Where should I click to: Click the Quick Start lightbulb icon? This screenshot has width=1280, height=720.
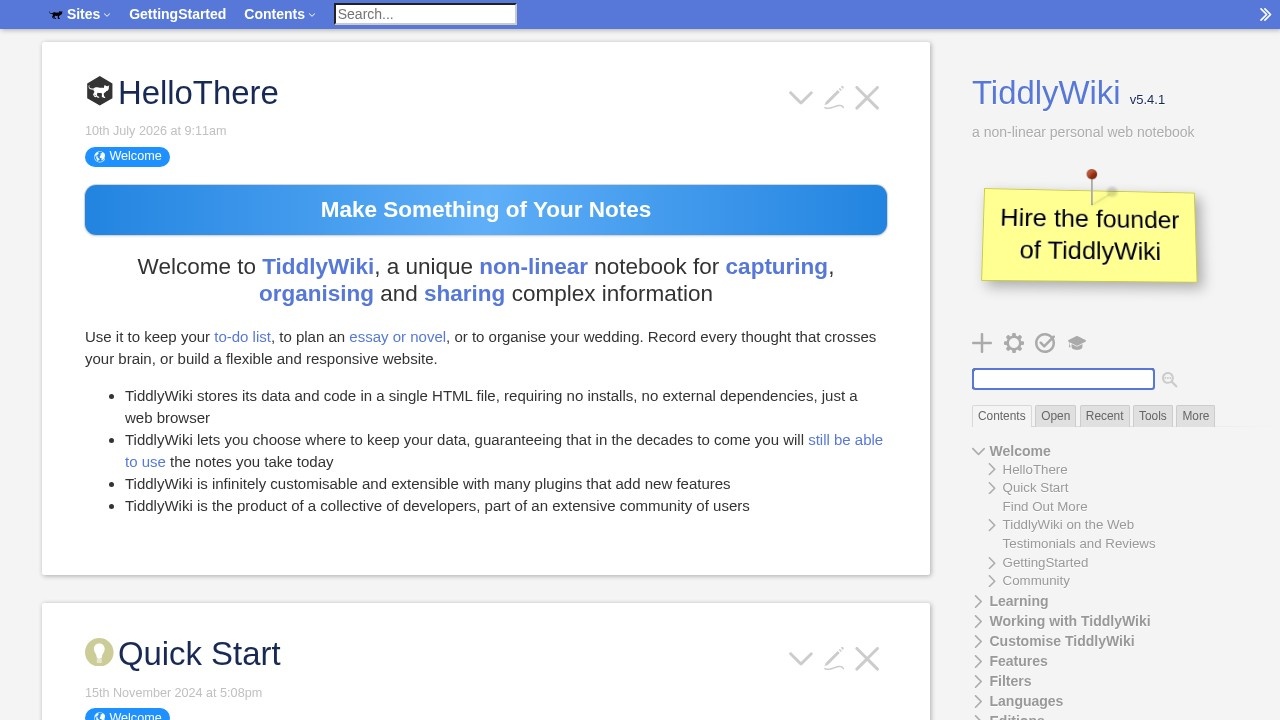tap(99, 652)
